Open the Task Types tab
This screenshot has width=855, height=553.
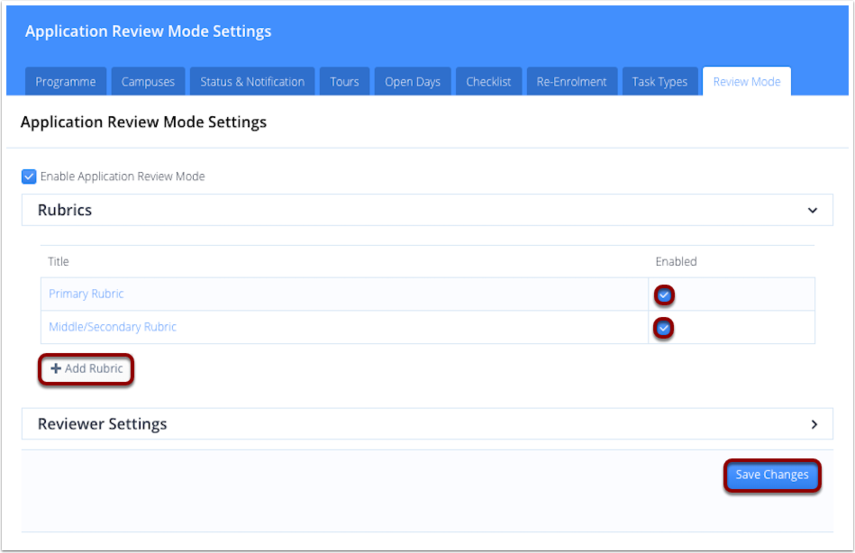pyautogui.click(x=660, y=82)
